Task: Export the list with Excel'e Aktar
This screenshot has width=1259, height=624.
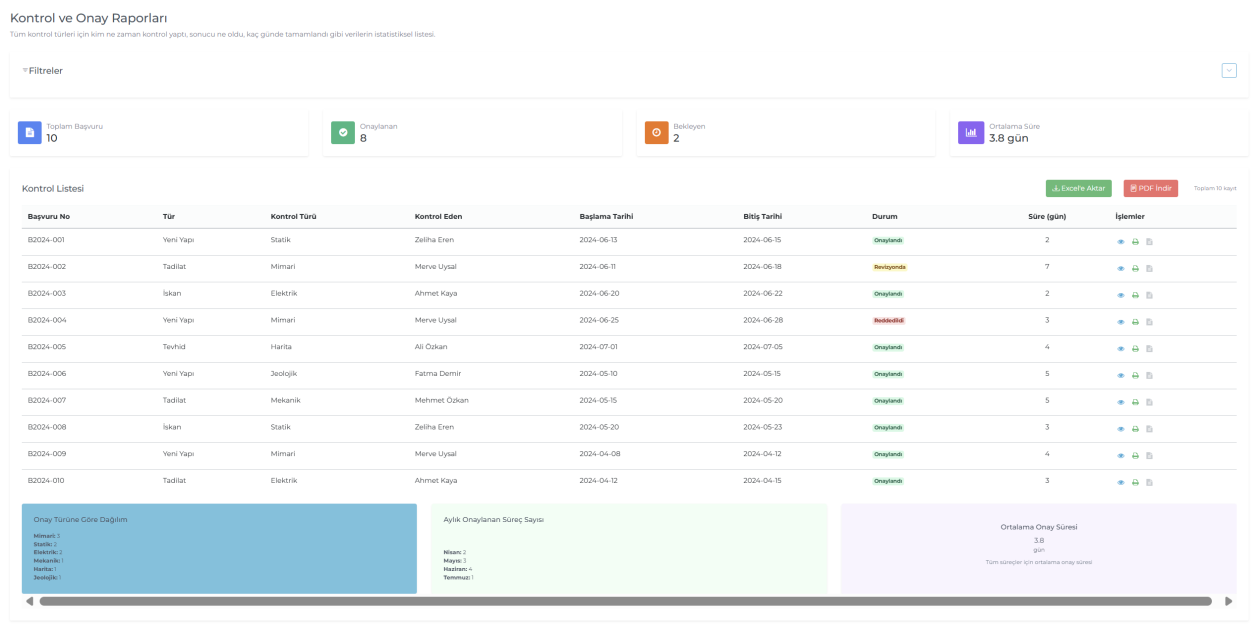Action: tap(1078, 188)
